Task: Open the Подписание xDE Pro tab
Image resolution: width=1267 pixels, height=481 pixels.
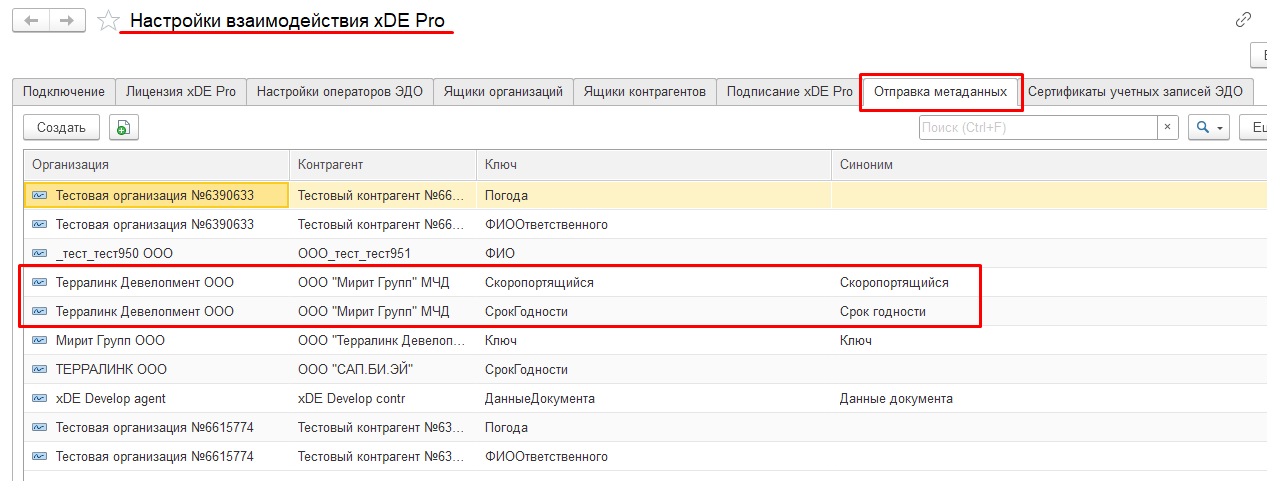Action: (790, 91)
